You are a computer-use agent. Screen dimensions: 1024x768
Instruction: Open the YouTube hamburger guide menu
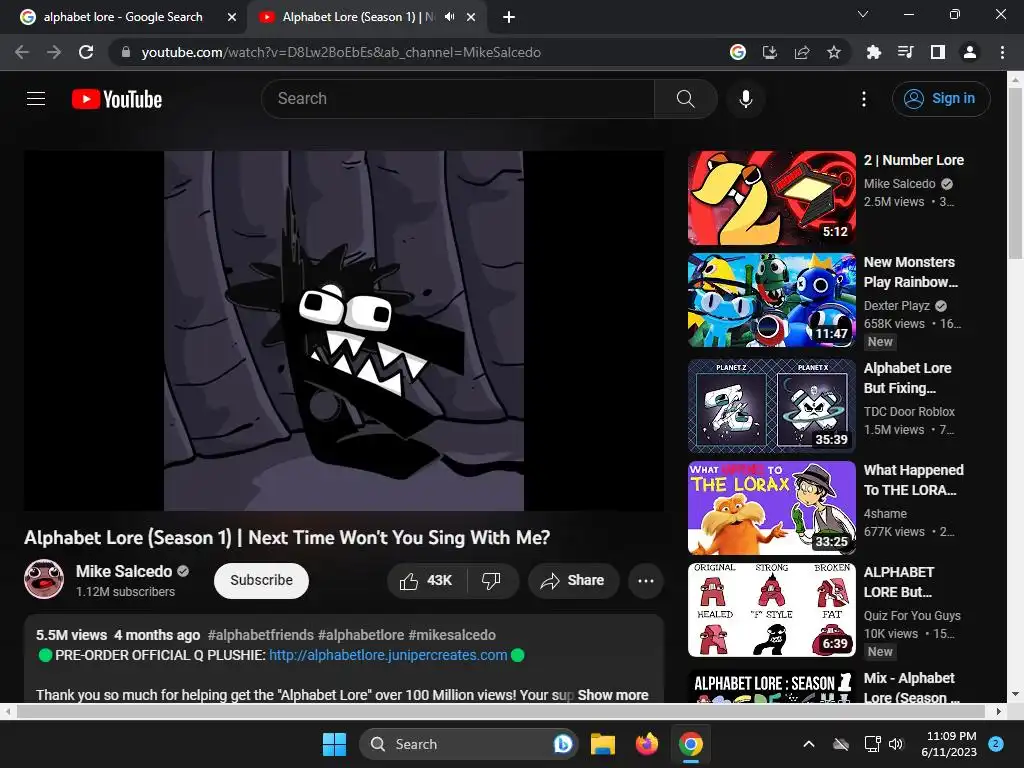[36, 99]
